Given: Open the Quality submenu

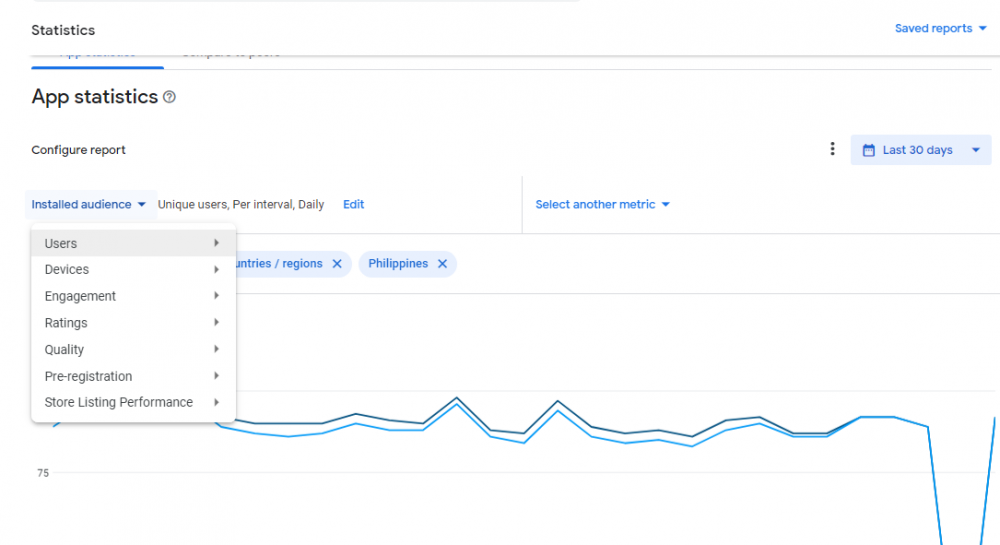Looking at the screenshot, I should click(x=133, y=349).
